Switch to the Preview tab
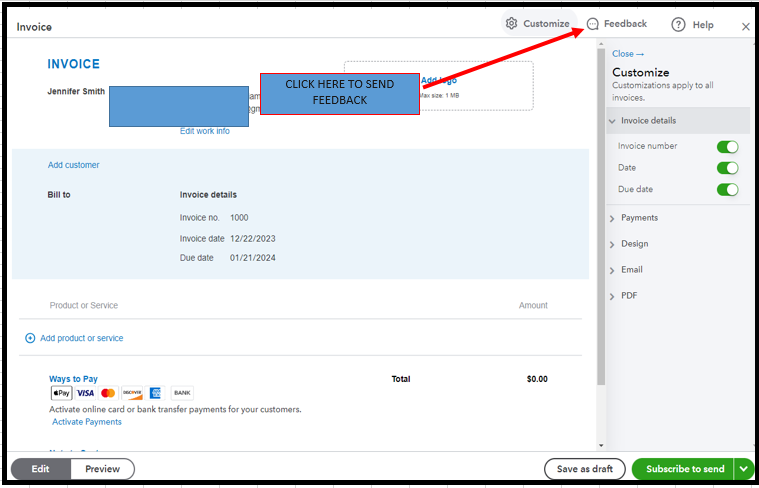 point(103,469)
